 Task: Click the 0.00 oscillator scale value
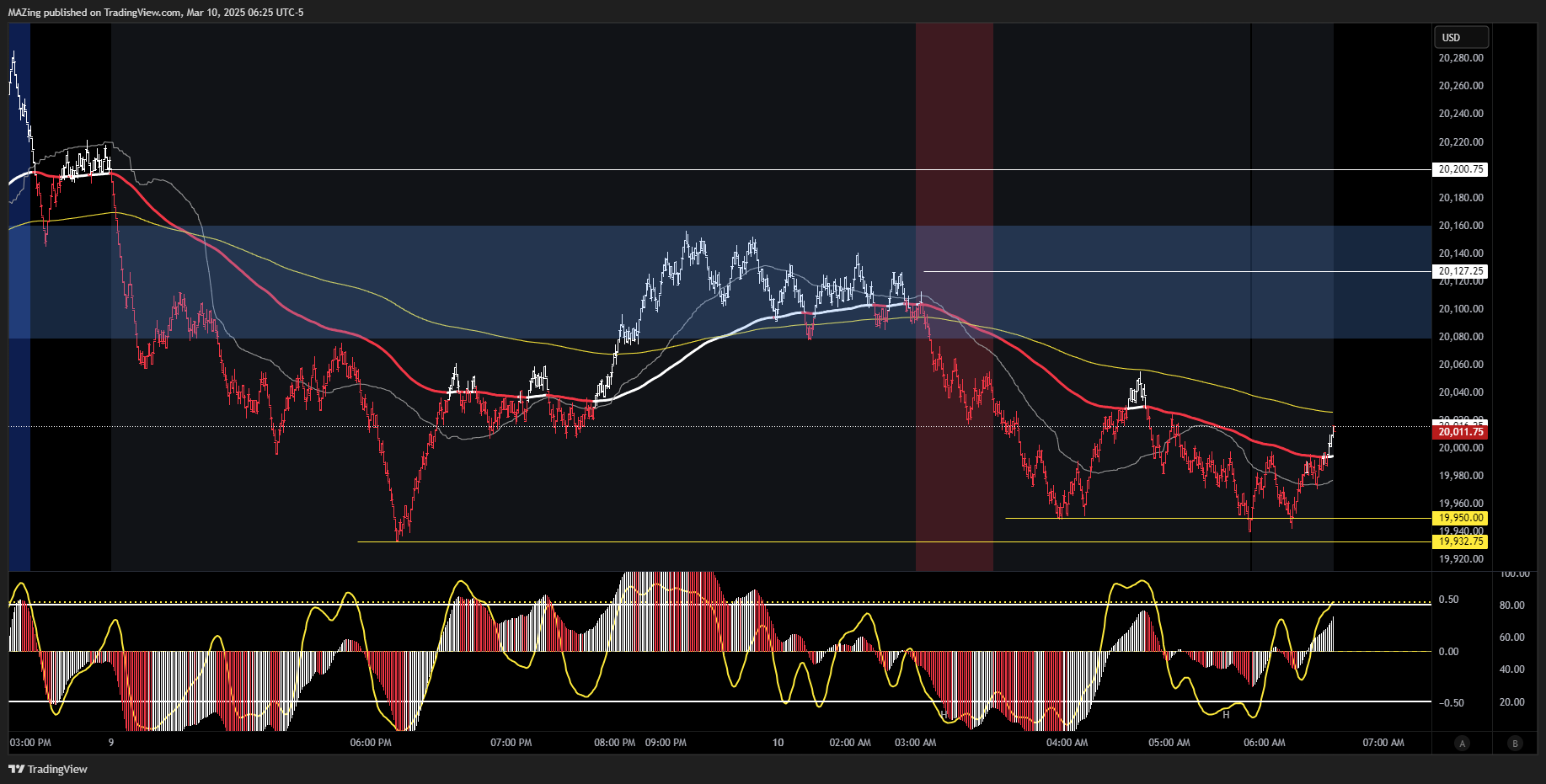1448,652
